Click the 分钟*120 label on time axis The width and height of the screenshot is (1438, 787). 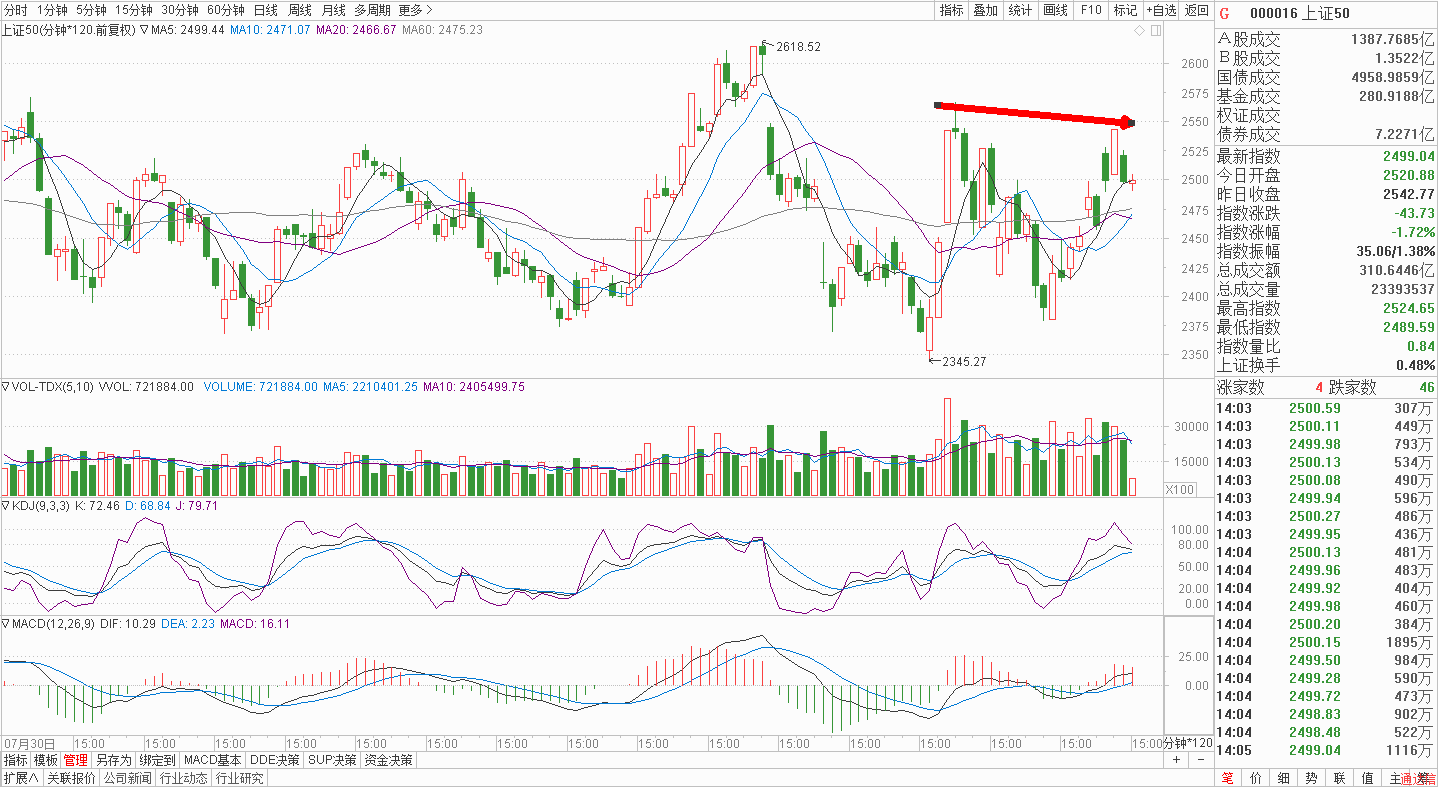click(x=1189, y=744)
